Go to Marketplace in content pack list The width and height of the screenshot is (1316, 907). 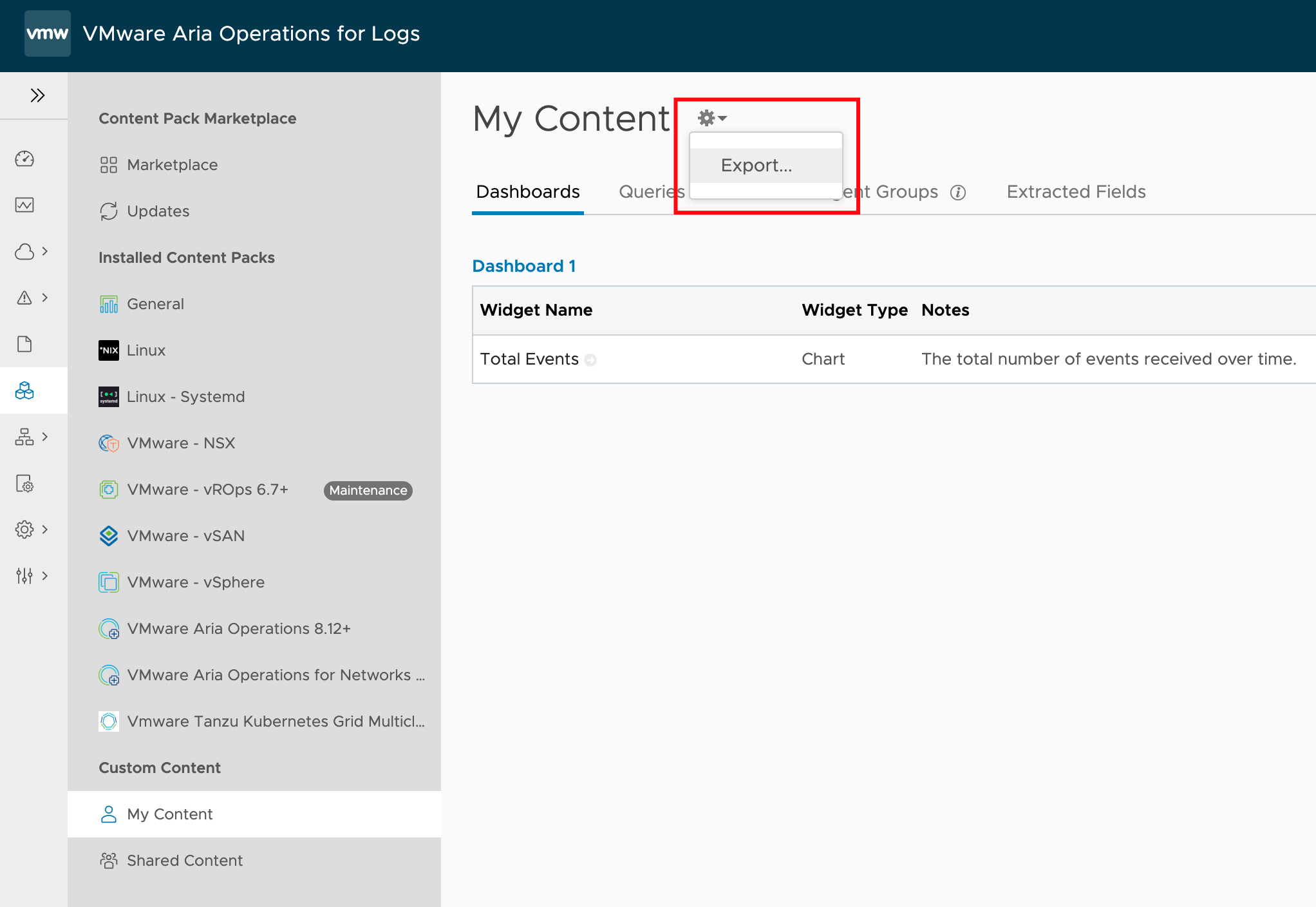click(x=172, y=165)
